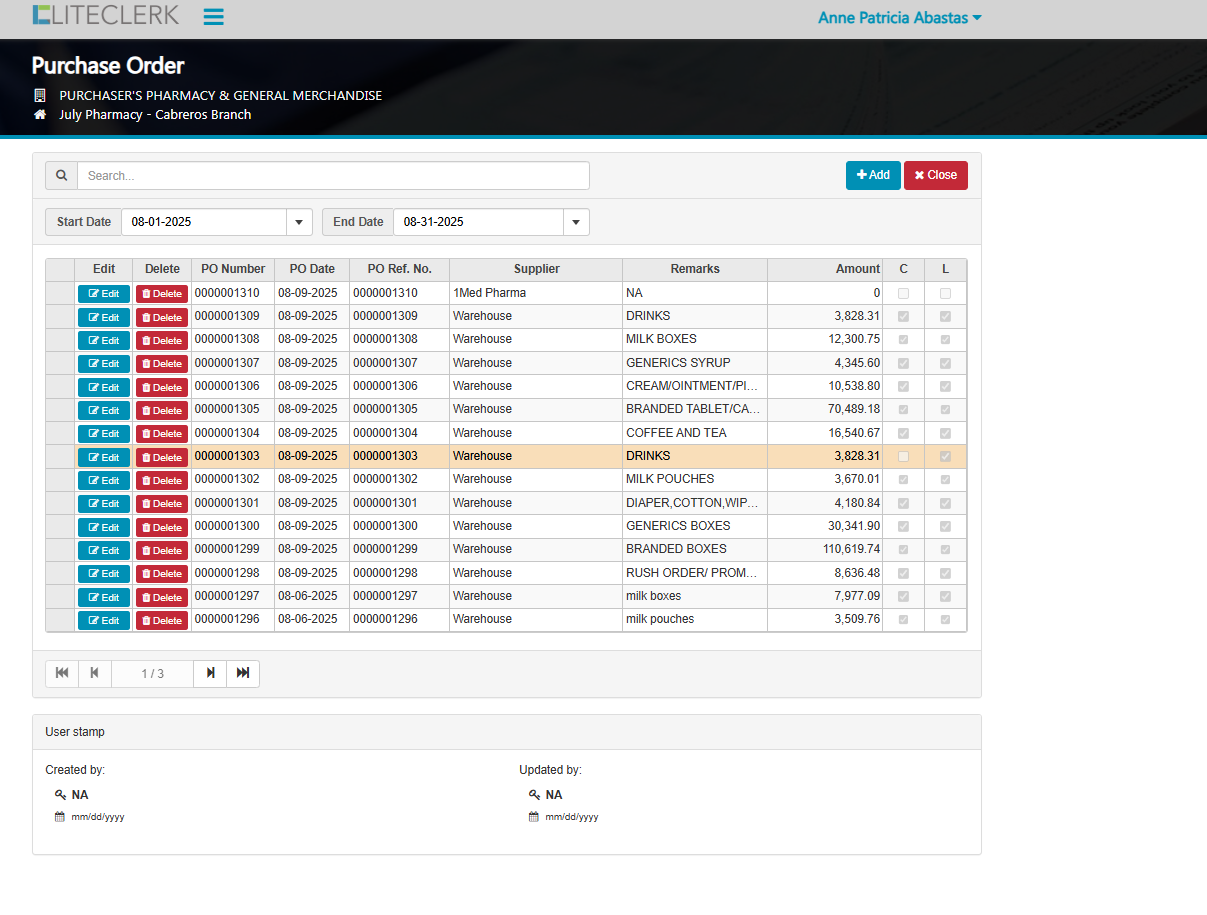Go to the first page of results
Viewport: 1207px width, 915px height.
coord(62,673)
